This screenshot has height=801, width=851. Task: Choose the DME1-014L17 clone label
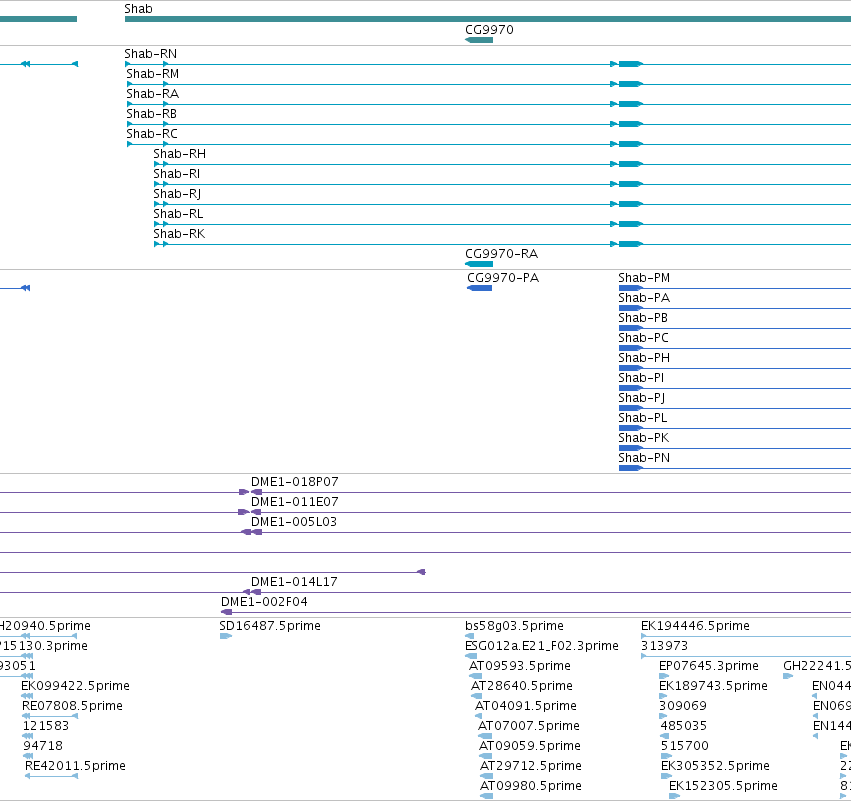tap(294, 582)
